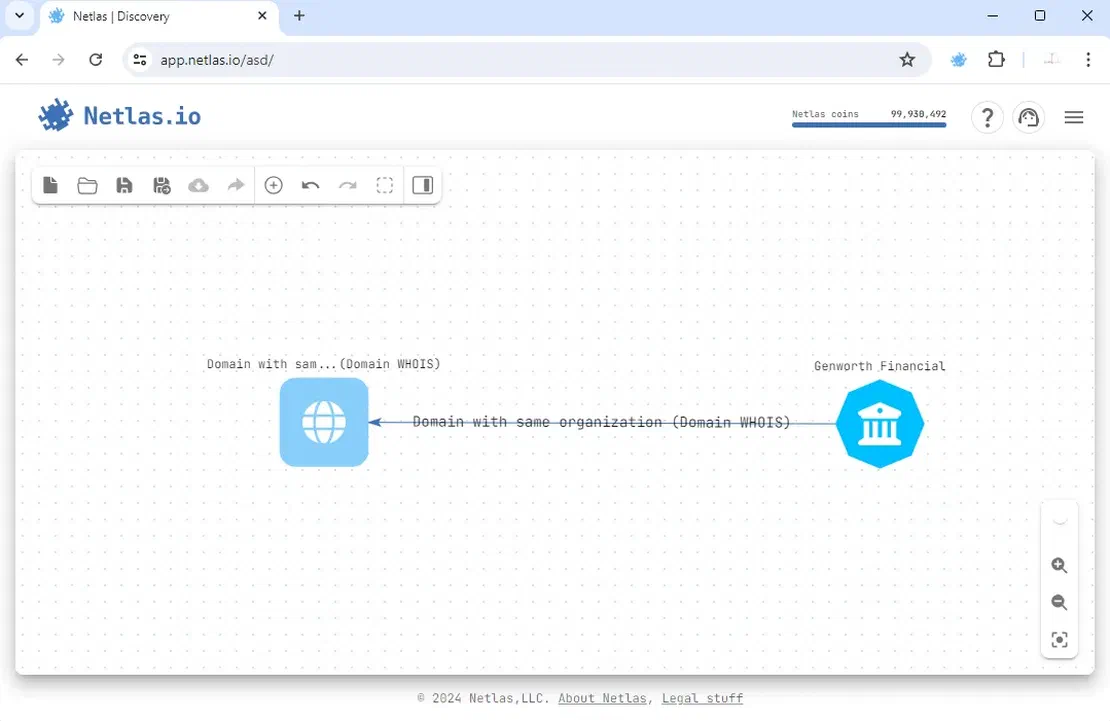Go back in browser history

point(22,59)
